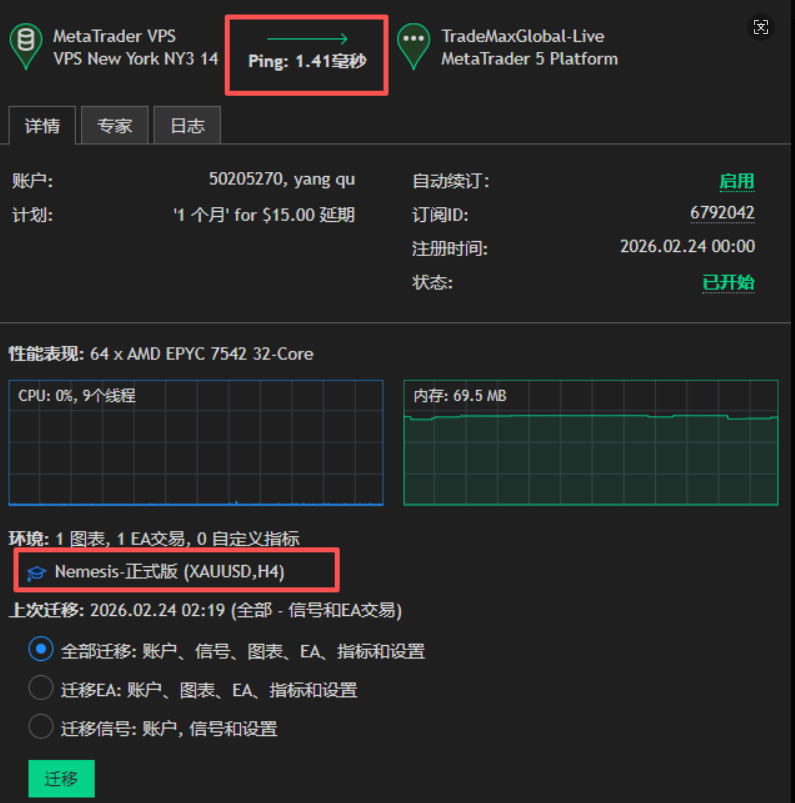Click Nemesis-正式版 (XAUUSD,H4) entry
This screenshot has height=803, width=795.
170,572
